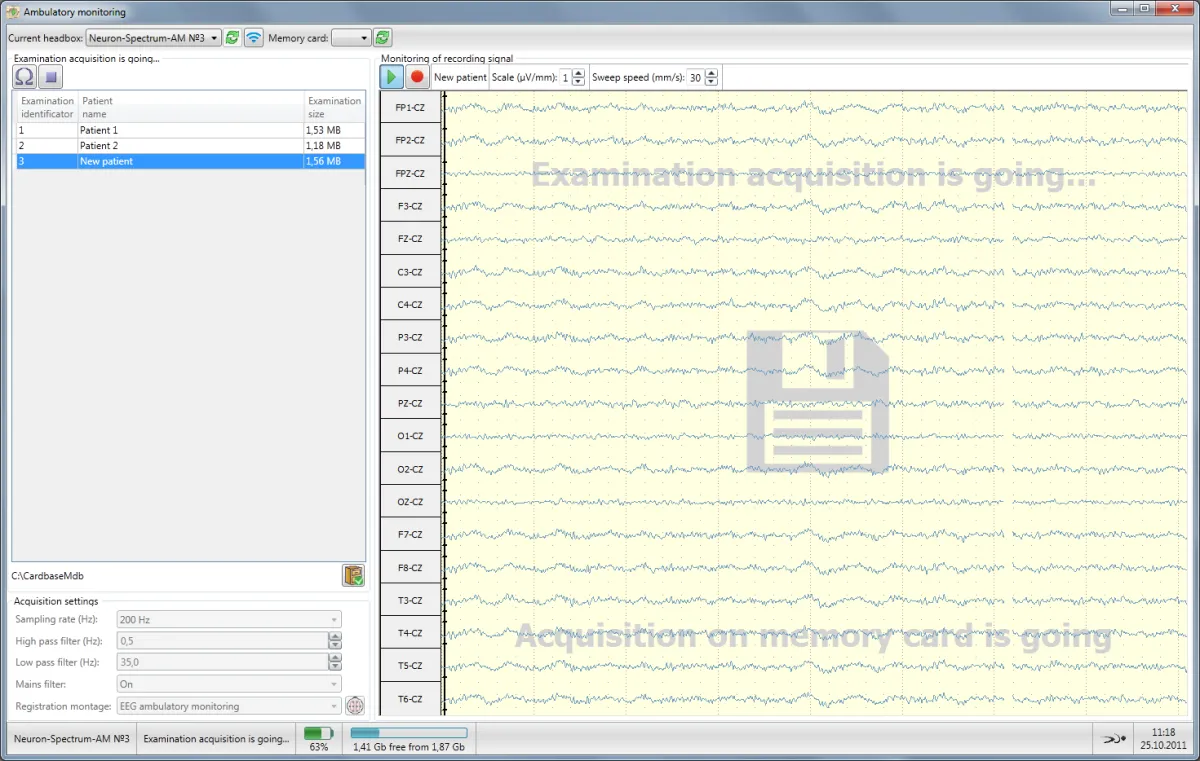Increase the High pass filter value
1200x761 pixels.
[x=335, y=637]
